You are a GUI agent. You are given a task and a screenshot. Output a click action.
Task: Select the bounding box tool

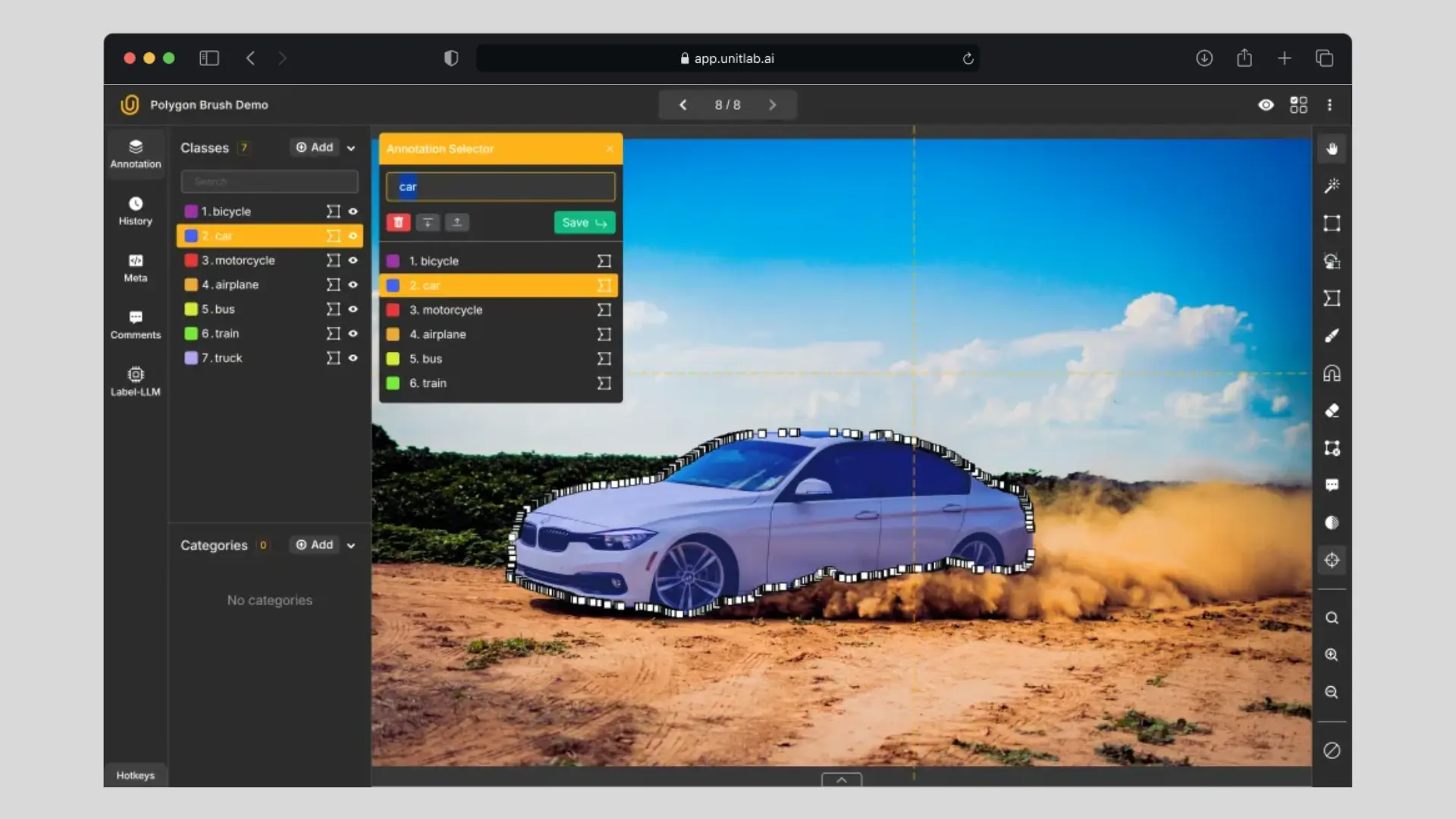click(x=1332, y=223)
